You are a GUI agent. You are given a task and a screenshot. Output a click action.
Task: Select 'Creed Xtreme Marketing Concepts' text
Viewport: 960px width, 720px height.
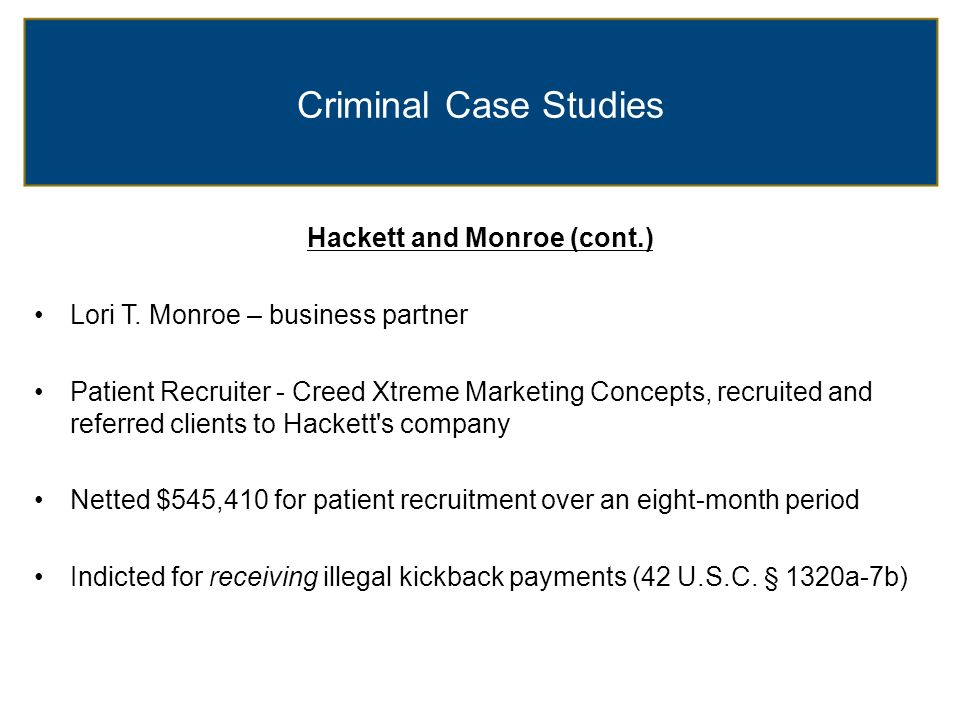coord(498,392)
